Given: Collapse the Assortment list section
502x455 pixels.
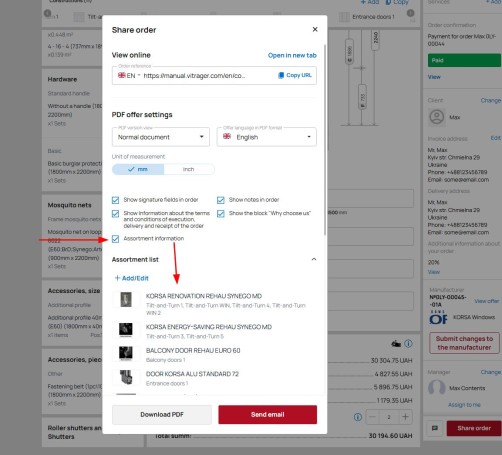Looking at the screenshot, I should (x=314, y=259).
